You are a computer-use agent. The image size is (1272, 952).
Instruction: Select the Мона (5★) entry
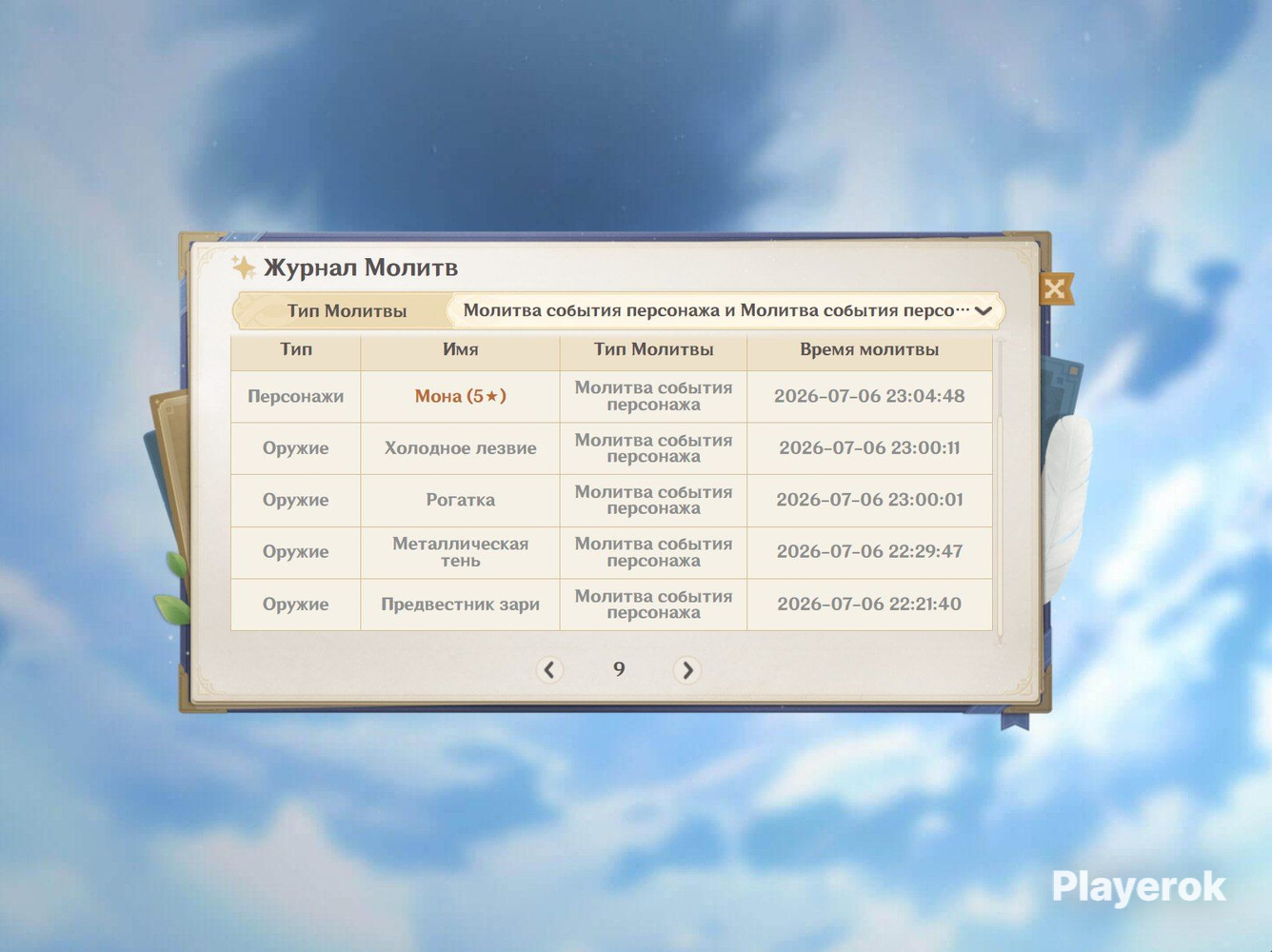coord(460,396)
